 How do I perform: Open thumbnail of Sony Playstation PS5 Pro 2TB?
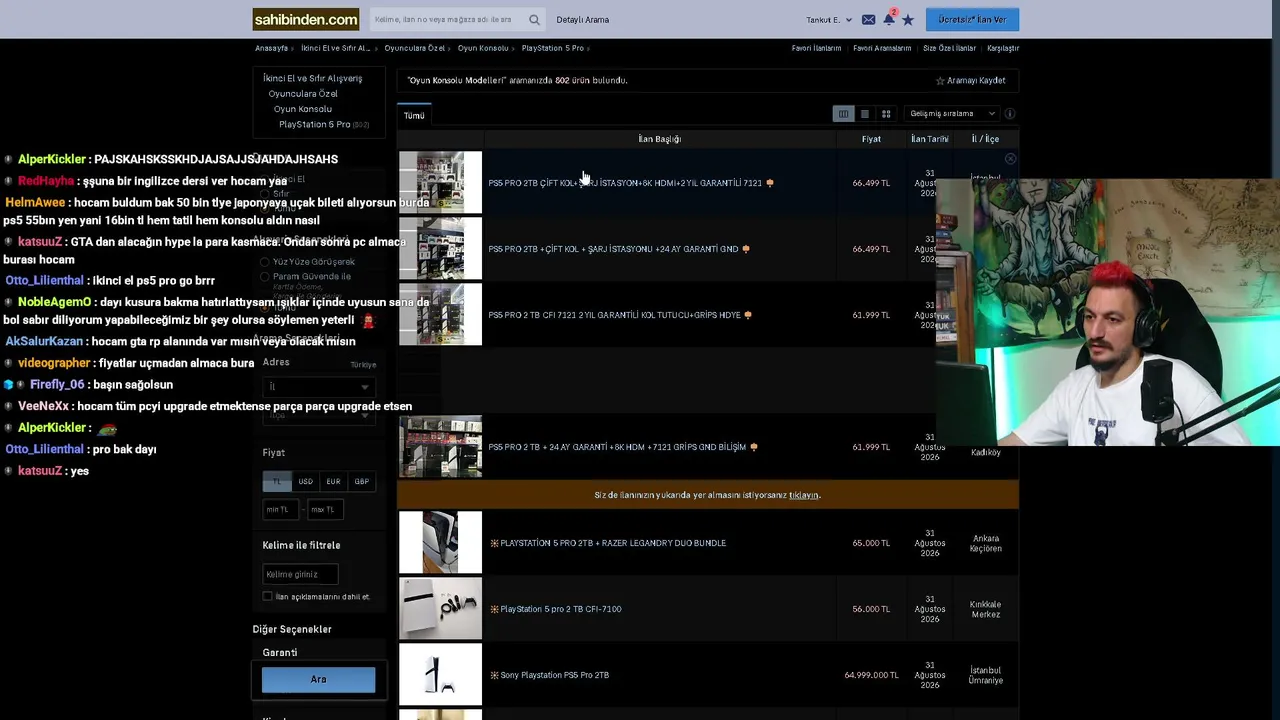pos(440,674)
